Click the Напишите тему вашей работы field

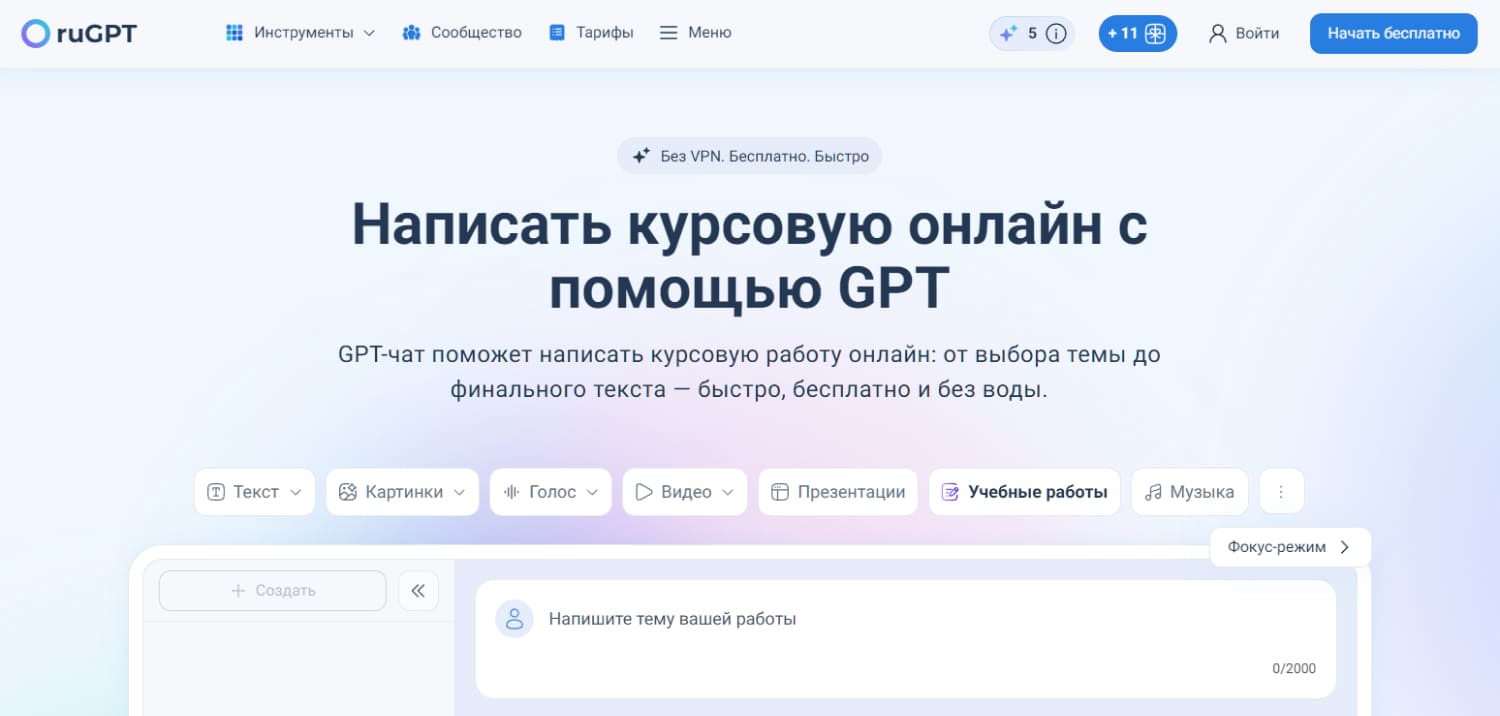tap(900, 619)
